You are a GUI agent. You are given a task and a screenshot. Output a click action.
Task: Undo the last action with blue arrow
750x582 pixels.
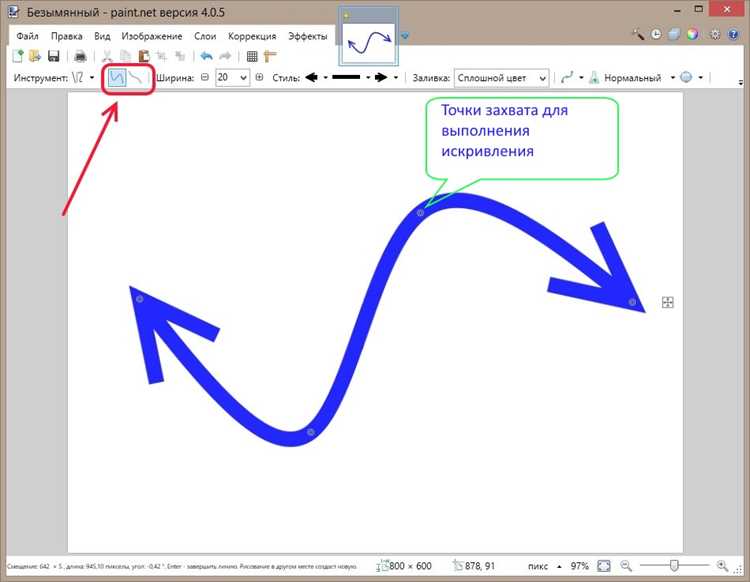(206, 56)
